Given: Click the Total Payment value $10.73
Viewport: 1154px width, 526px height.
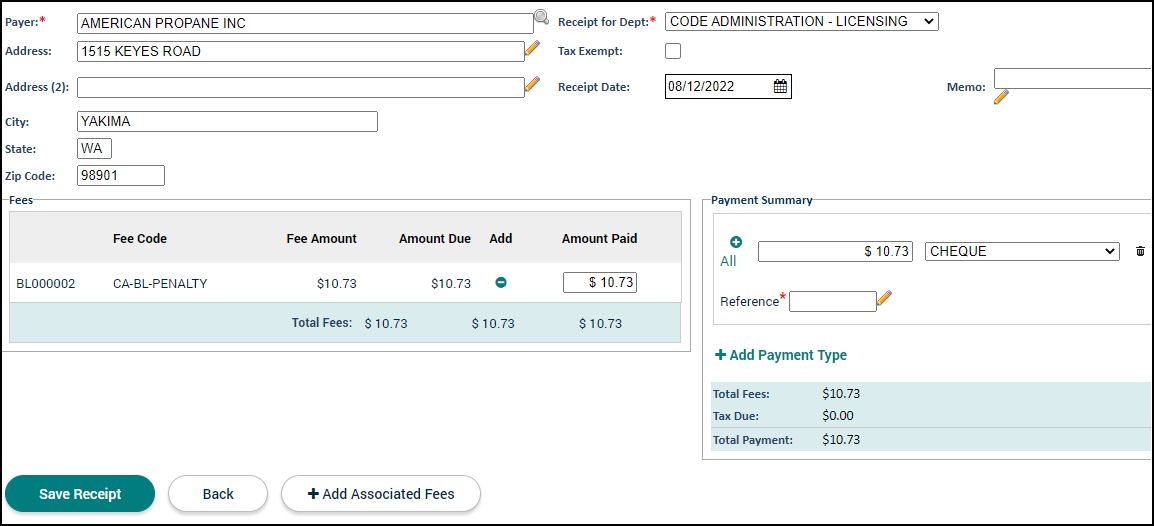Looking at the screenshot, I should (841, 440).
